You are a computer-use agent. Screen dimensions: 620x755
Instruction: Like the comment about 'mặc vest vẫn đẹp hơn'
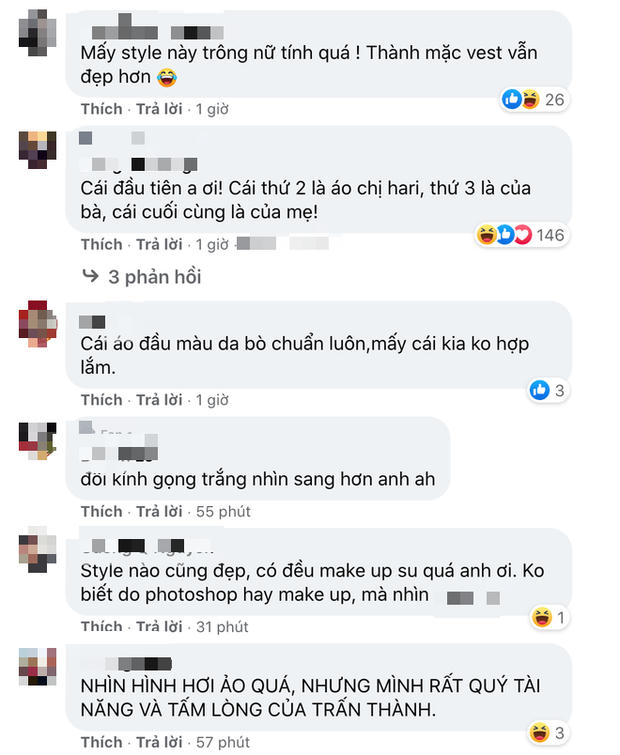coord(102,109)
